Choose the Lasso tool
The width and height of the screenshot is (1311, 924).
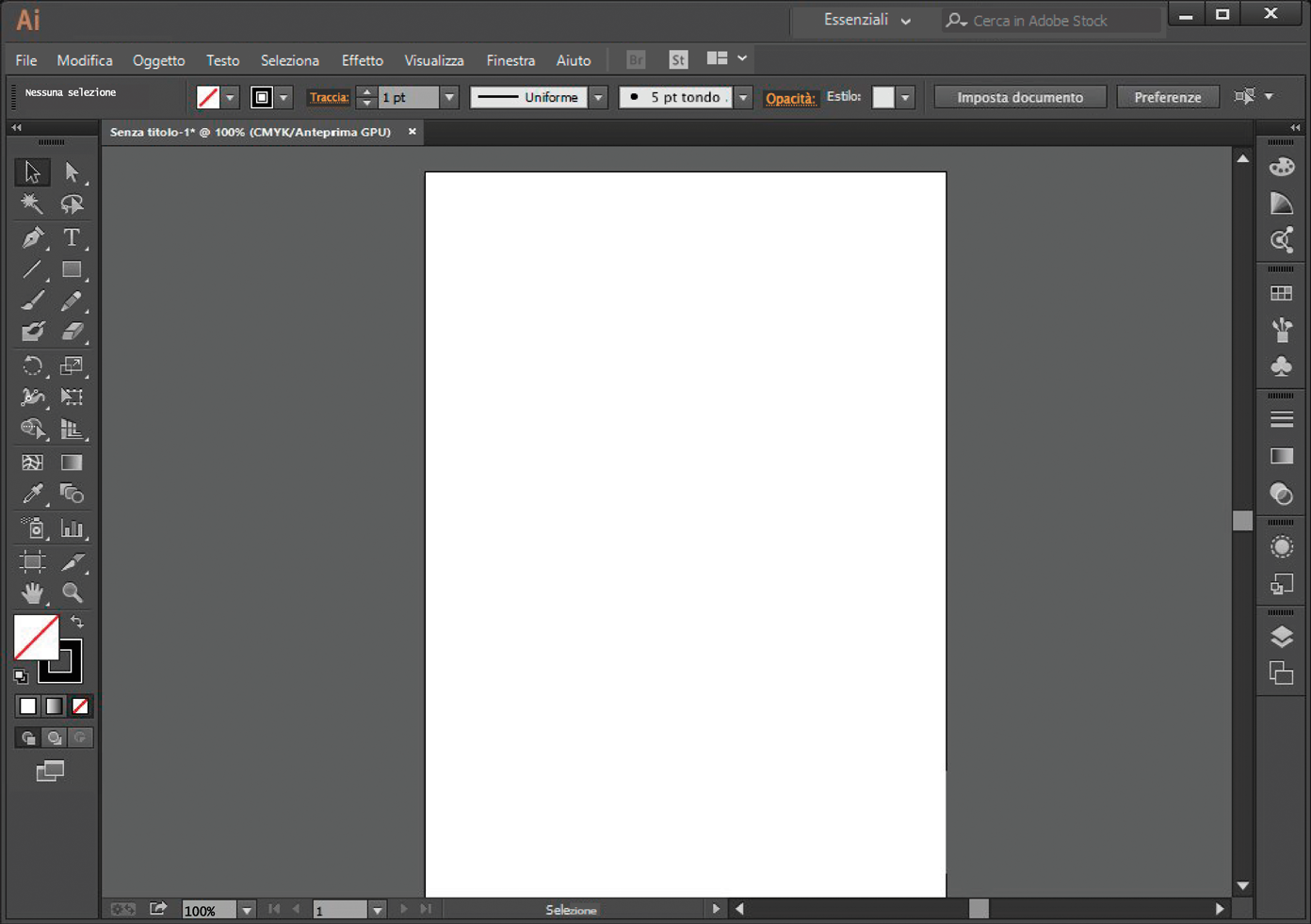(72, 203)
